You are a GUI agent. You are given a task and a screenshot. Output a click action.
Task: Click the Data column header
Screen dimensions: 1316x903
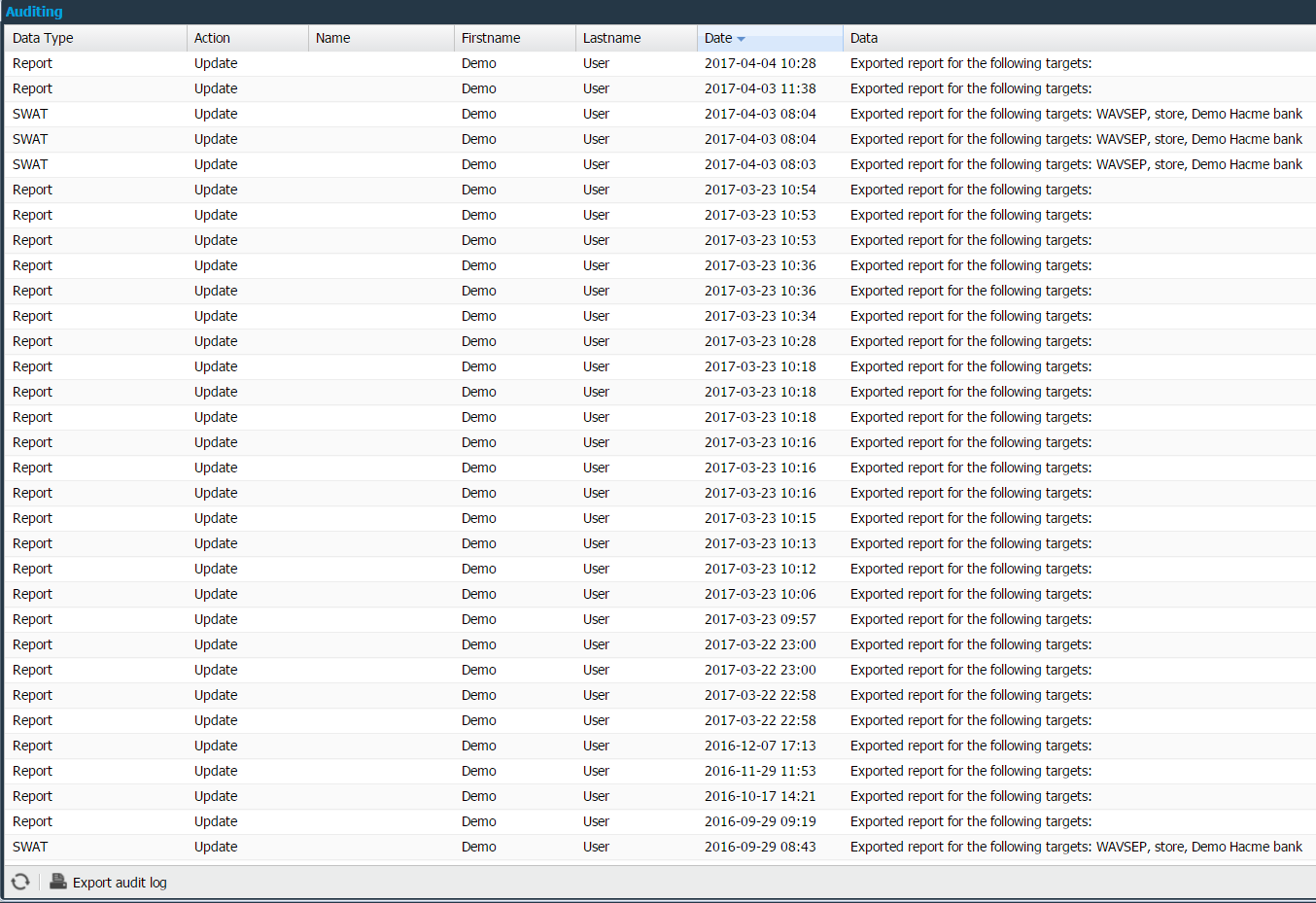tap(863, 38)
